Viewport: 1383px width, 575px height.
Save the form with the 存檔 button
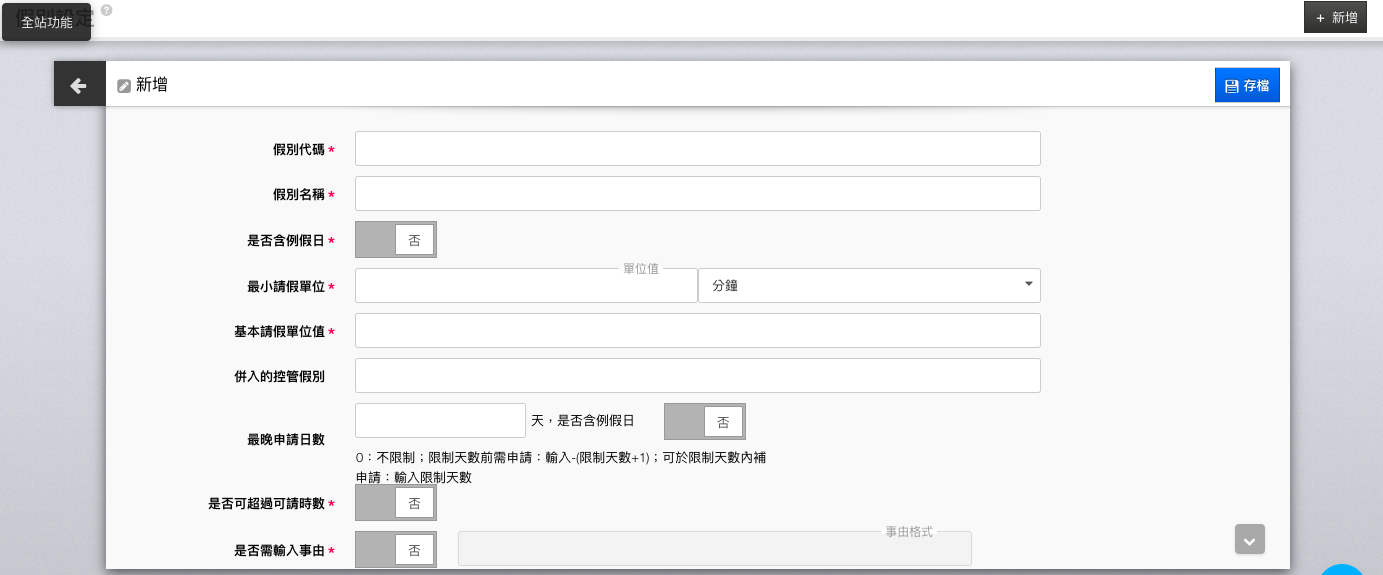1246,86
